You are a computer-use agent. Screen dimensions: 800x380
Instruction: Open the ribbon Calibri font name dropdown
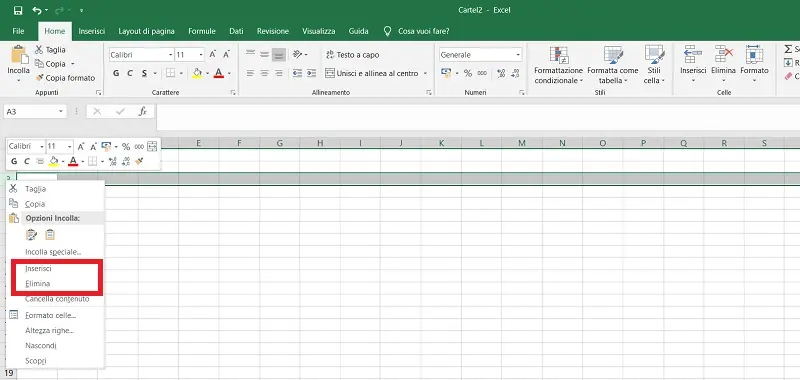tap(170, 55)
